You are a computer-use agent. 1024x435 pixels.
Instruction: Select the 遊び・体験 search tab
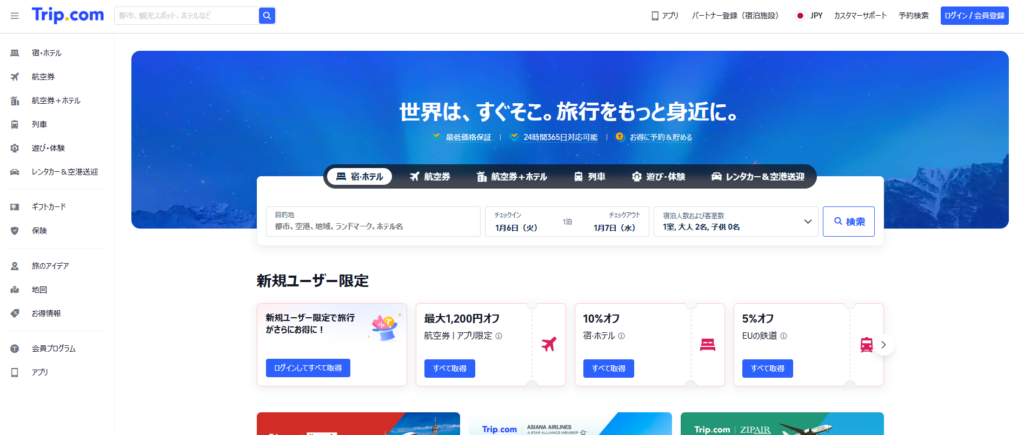tap(658, 176)
